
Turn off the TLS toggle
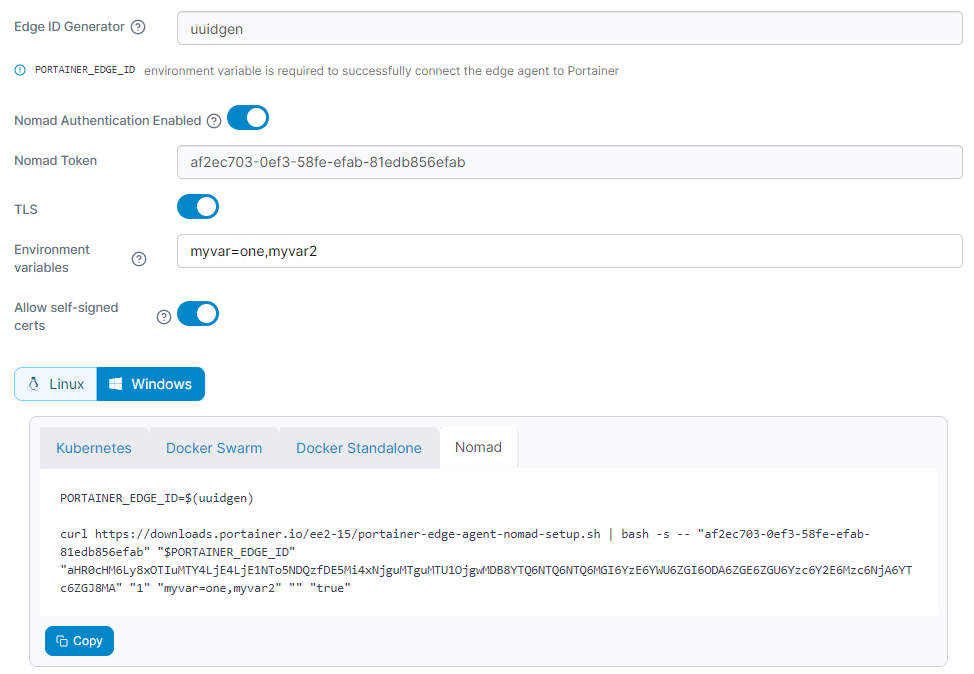pyautogui.click(x=198, y=207)
